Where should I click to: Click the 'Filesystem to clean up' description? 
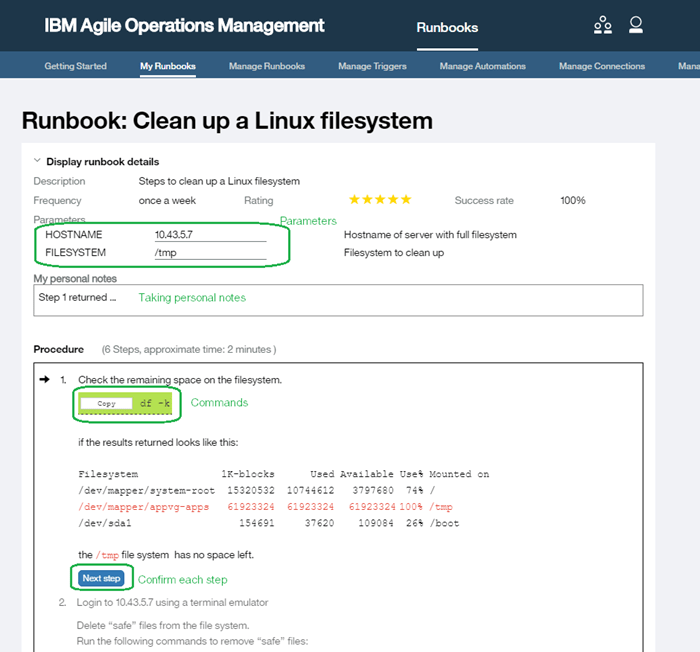point(394,253)
